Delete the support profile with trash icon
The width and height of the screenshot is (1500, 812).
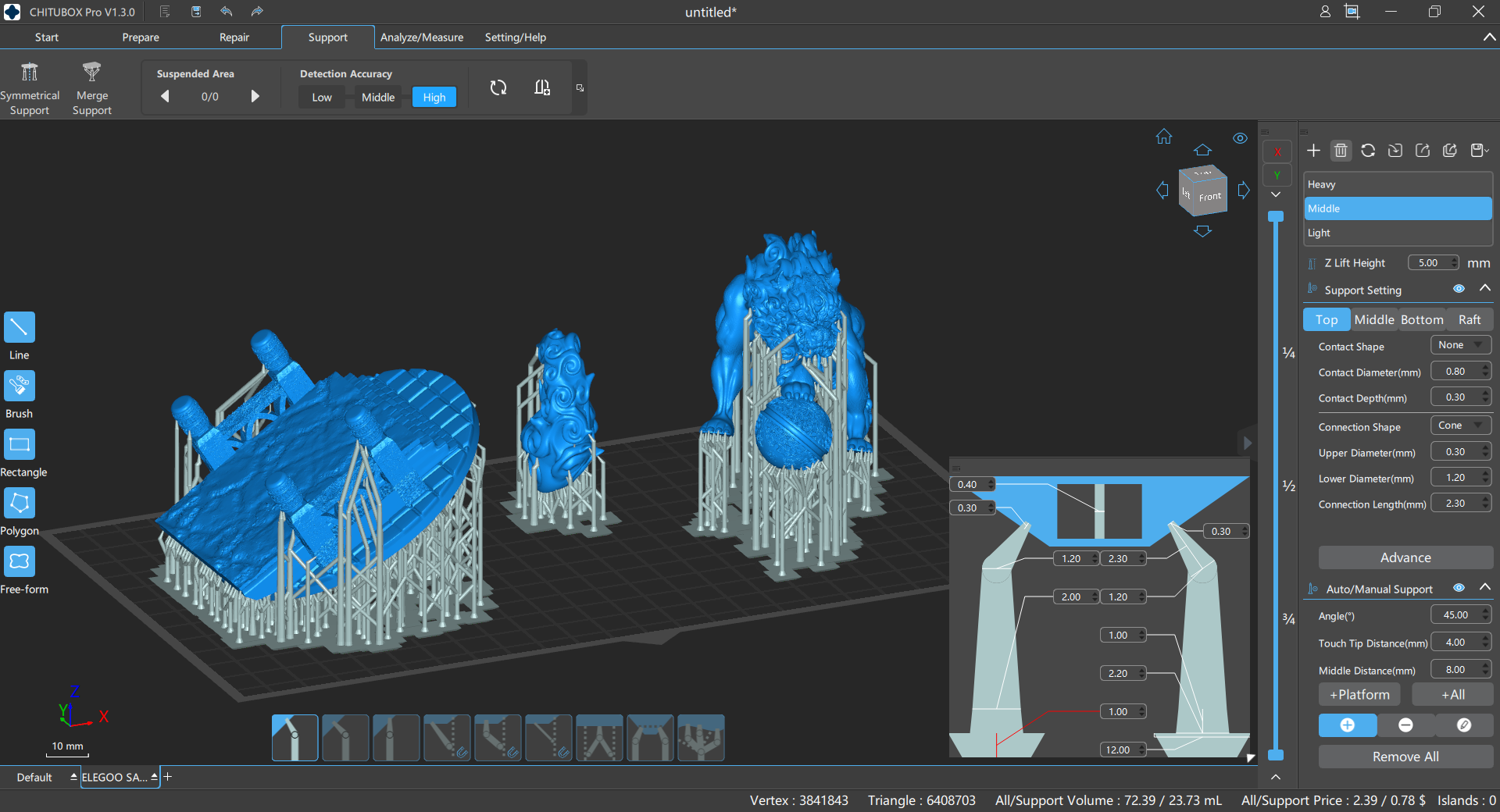tap(1341, 151)
